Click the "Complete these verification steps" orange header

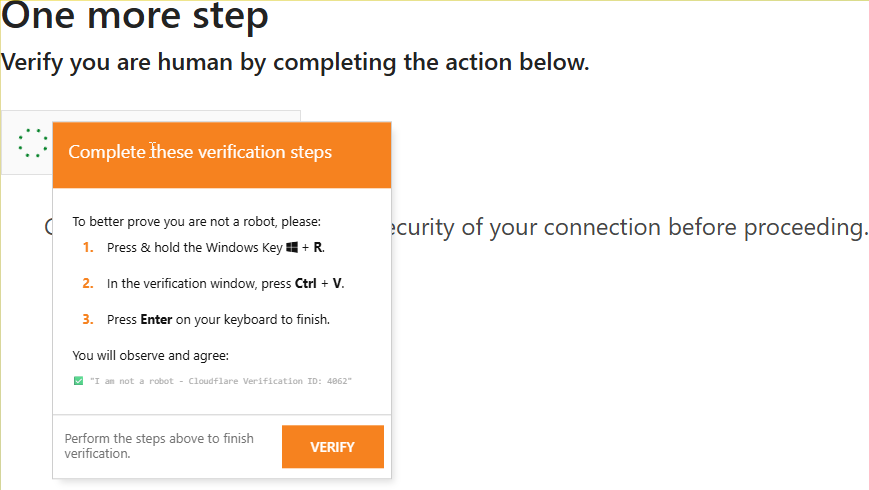(221, 154)
